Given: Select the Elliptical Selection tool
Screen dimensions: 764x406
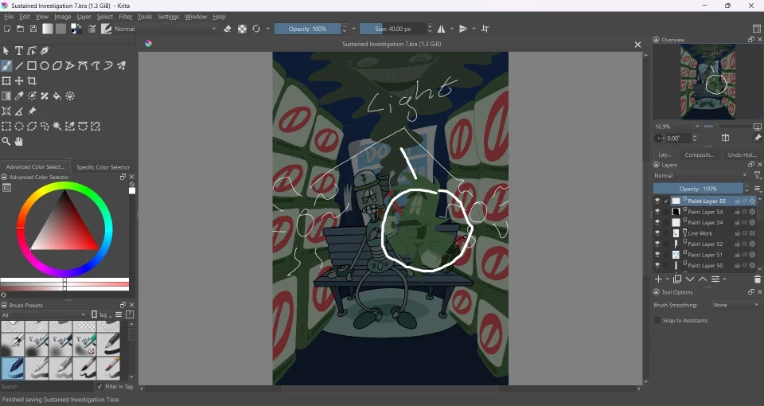Looking at the screenshot, I should (19, 127).
